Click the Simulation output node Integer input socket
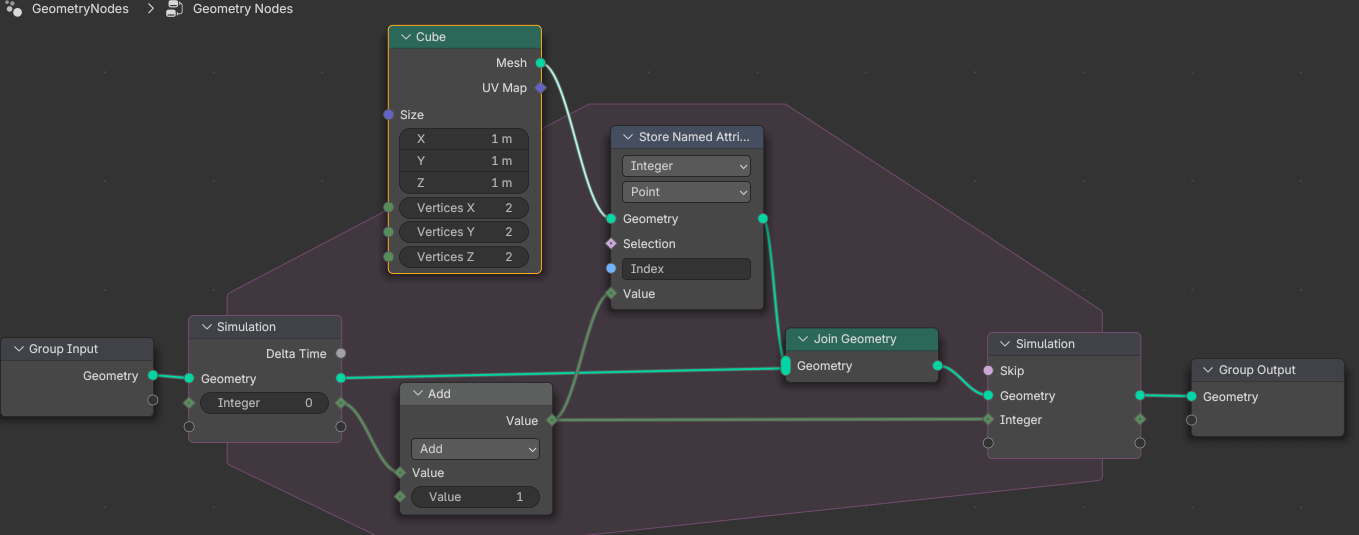The width and height of the screenshot is (1359, 535). [x=988, y=420]
